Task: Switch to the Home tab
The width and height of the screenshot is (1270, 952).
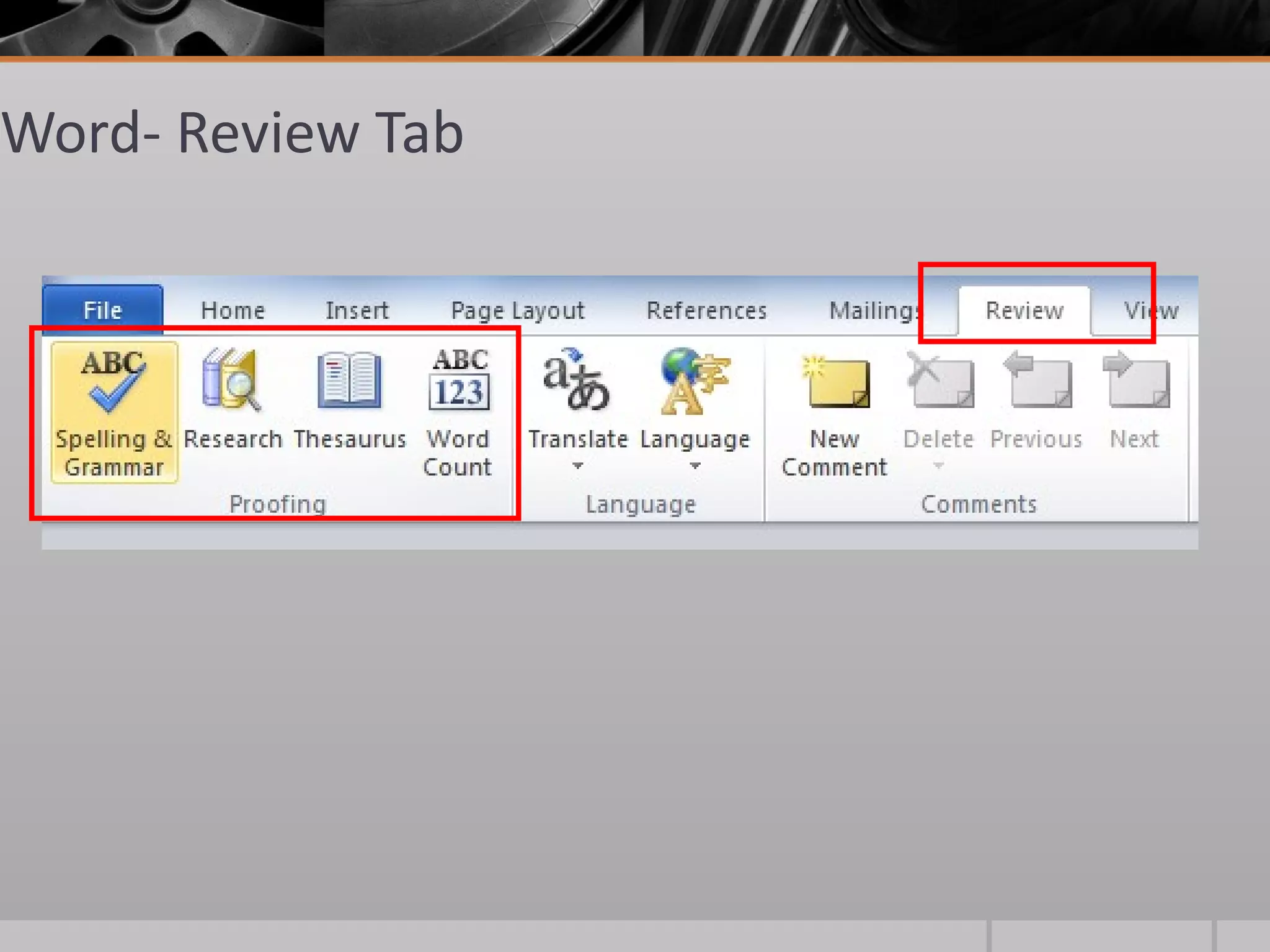Action: [233, 310]
